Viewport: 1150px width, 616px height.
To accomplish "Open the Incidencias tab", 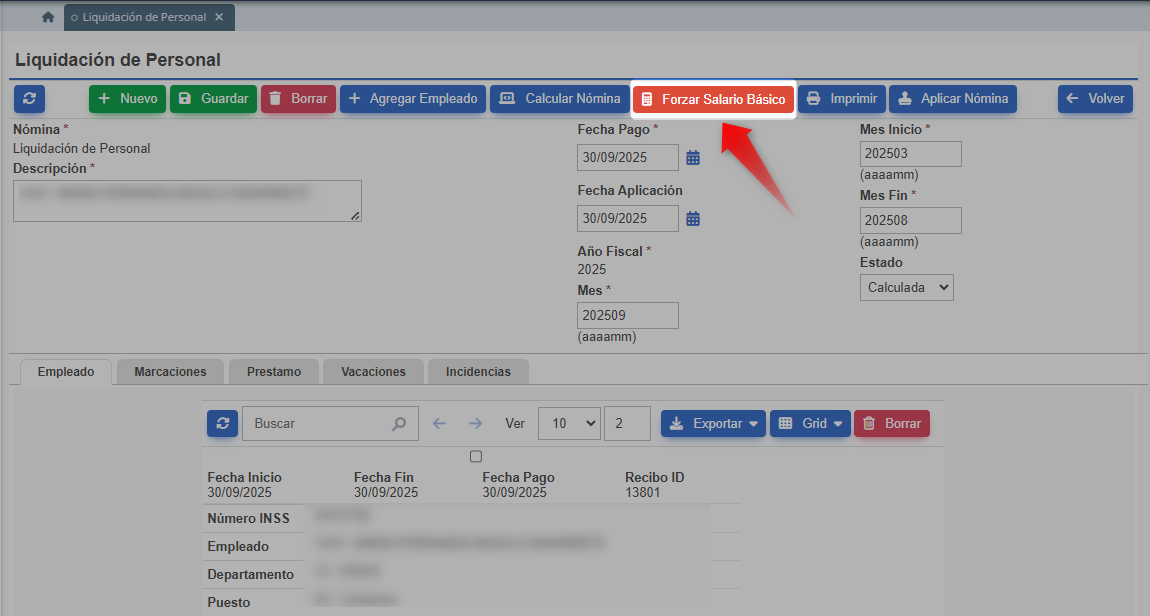I will (x=478, y=372).
